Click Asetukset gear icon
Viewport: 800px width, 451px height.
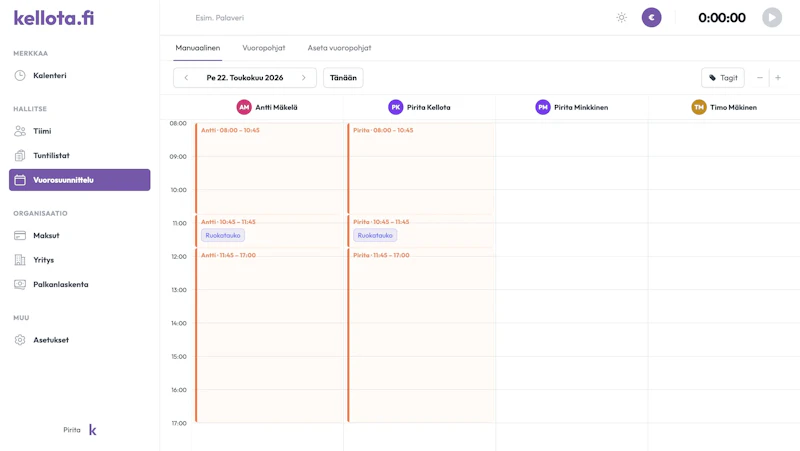[20, 340]
